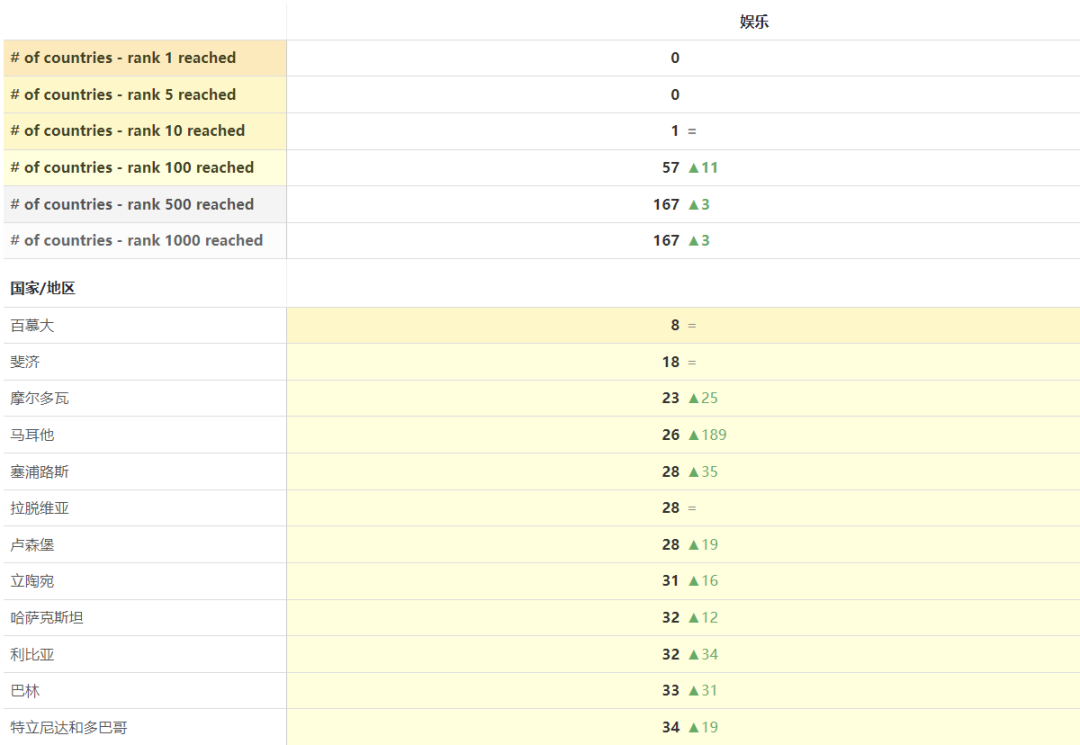1080x745 pixels.
Task: Click the value 0 for rank 5 reached
Action: (x=675, y=94)
